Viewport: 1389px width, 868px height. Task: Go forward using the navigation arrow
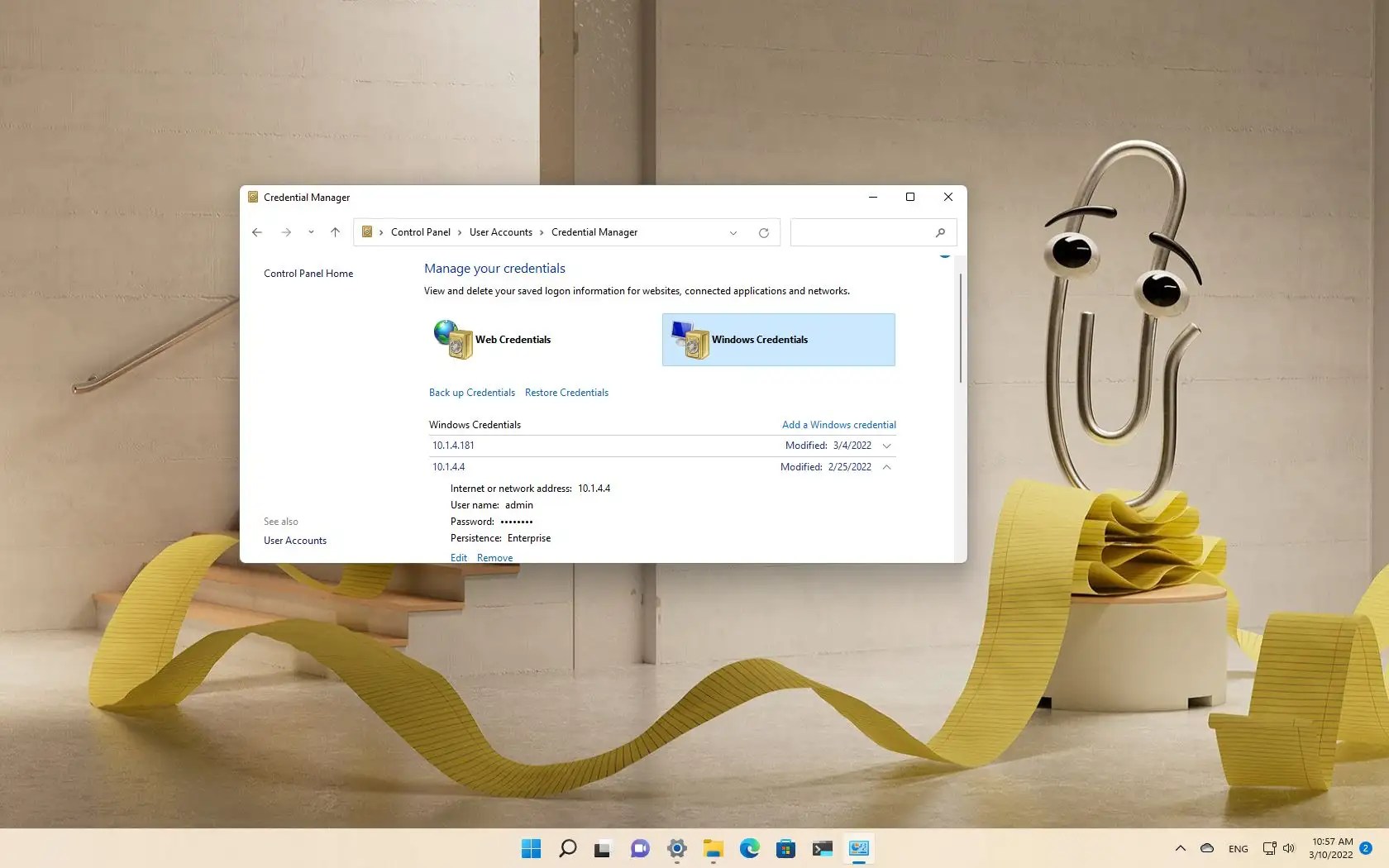[x=286, y=232]
